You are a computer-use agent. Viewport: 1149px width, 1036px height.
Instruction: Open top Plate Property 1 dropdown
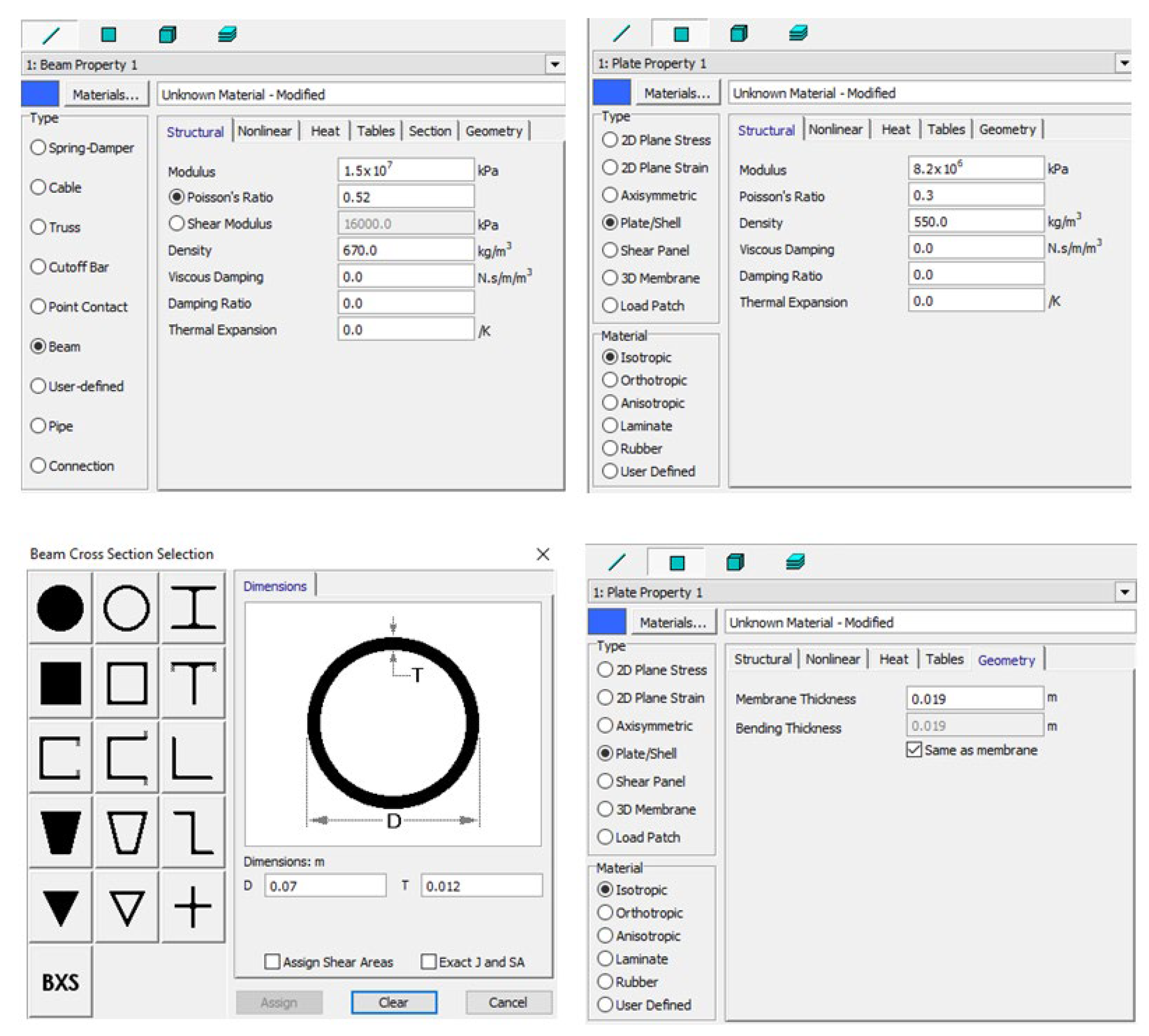[1124, 62]
